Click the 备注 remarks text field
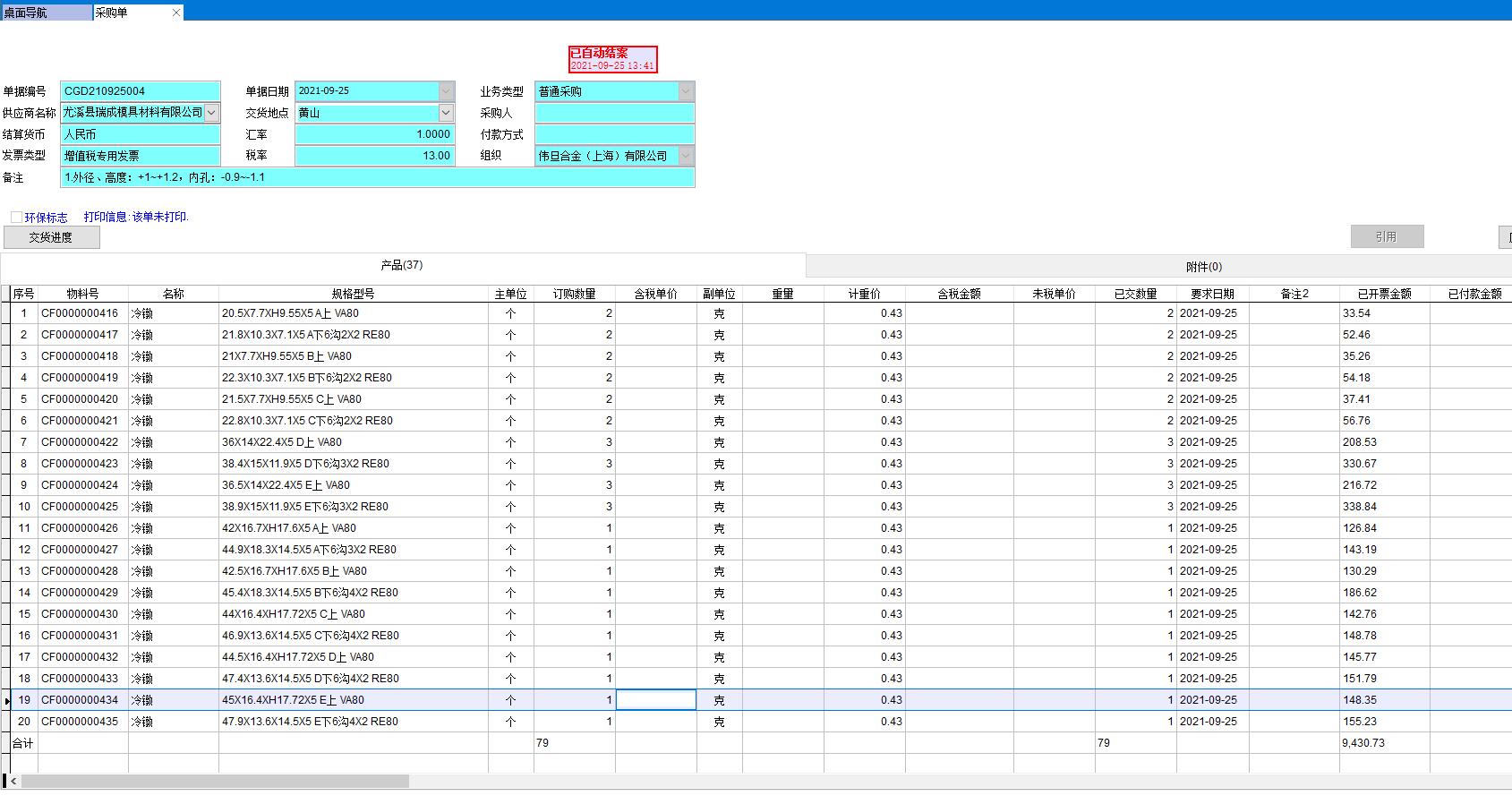 coord(376,177)
